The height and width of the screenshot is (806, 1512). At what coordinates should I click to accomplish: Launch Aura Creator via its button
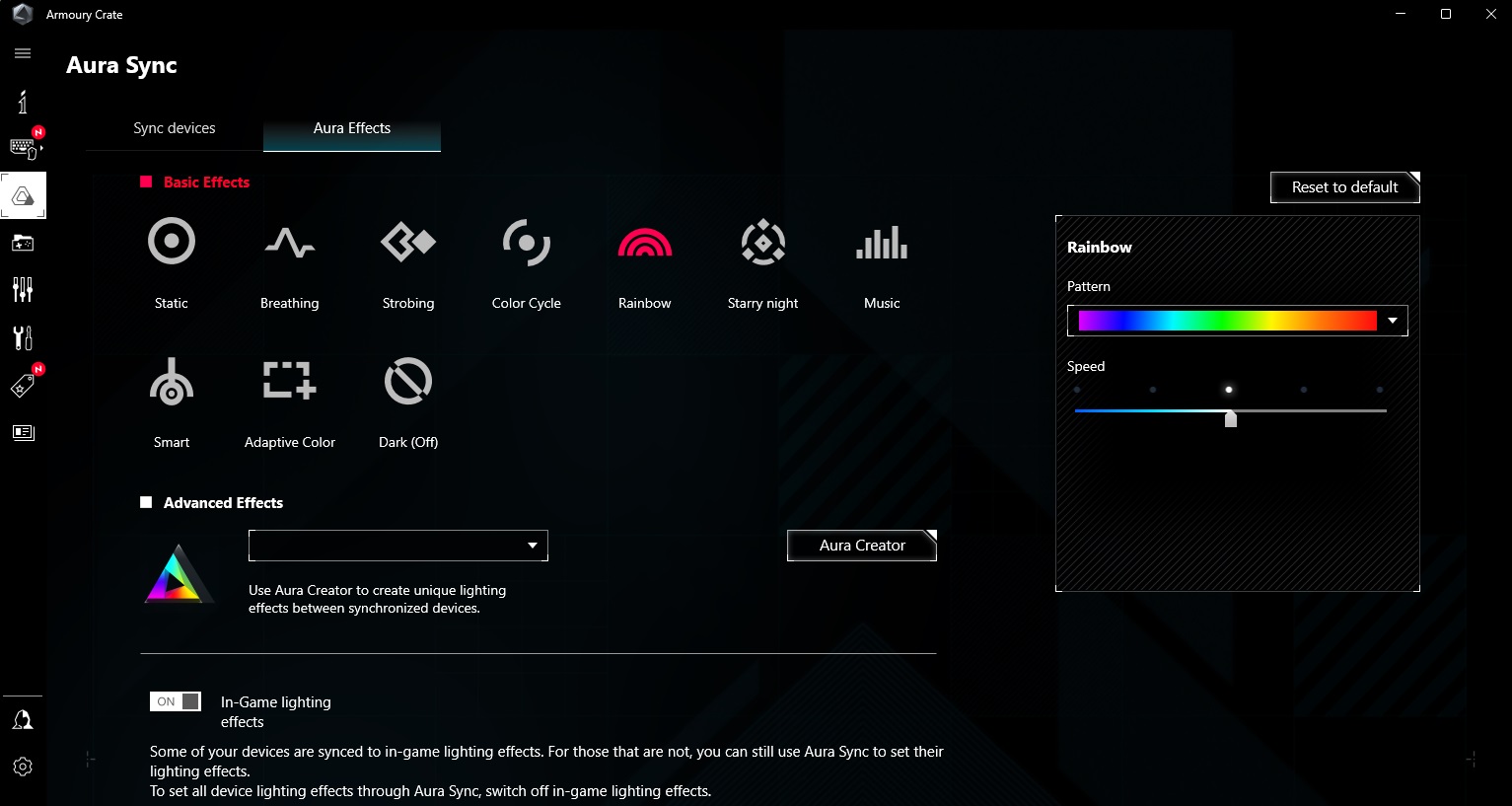(x=862, y=546)
